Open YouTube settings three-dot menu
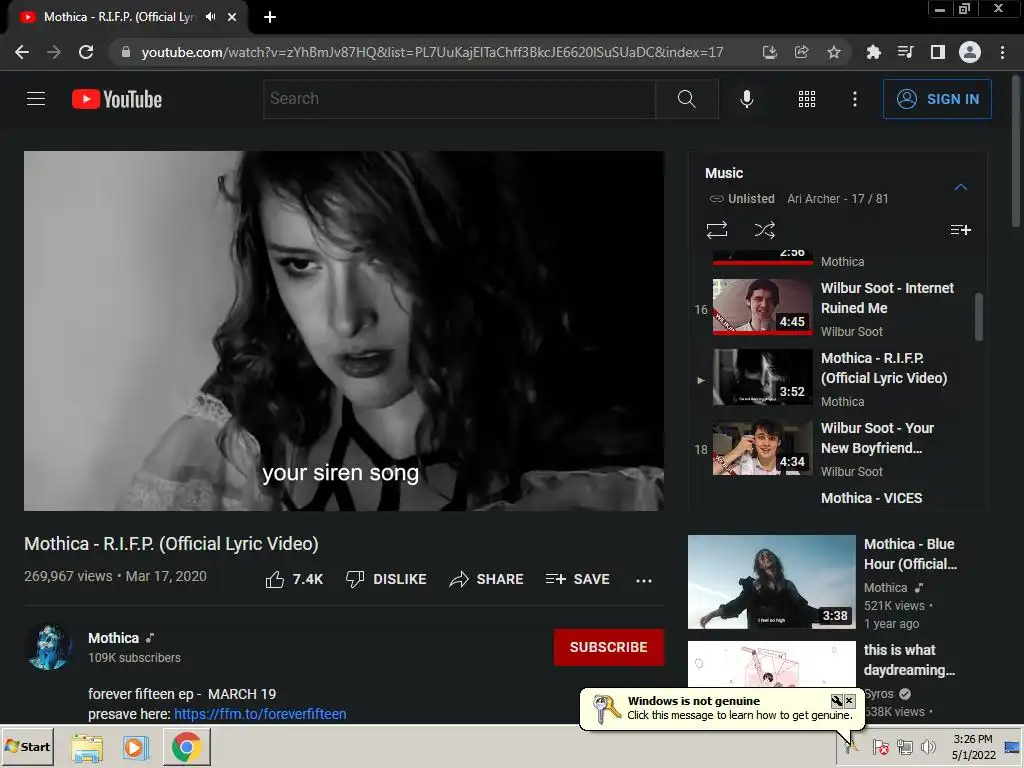This screenshot has width=1024, height=768. pos(854,99)
